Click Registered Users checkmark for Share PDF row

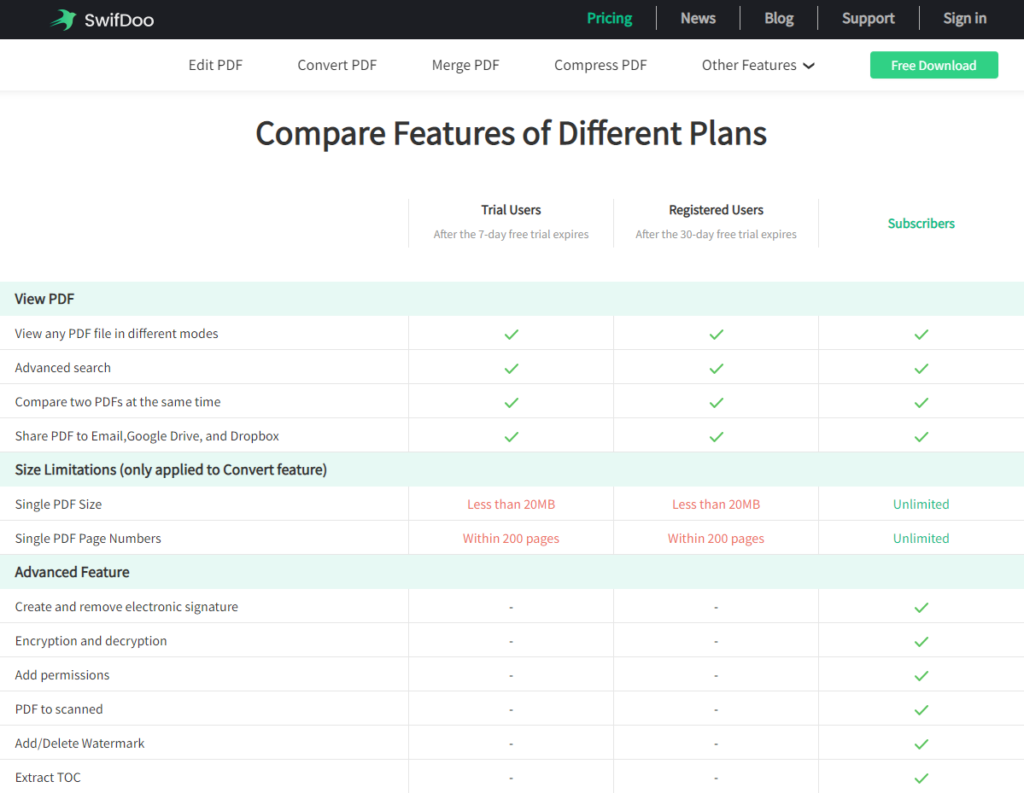(716, 436)
